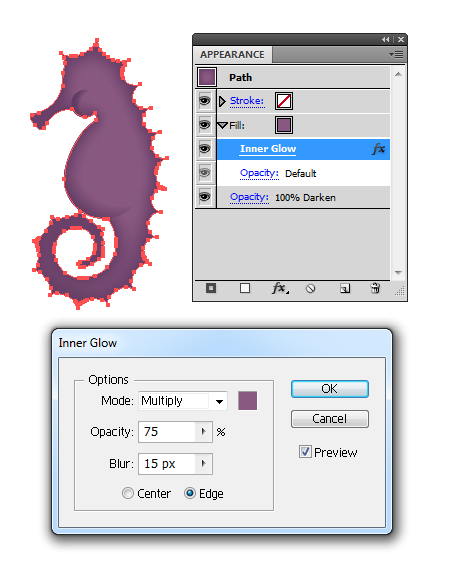Collapse the Fill disclosure triangle
Viewport: 451px width, 569px height.
pos(222,126)
